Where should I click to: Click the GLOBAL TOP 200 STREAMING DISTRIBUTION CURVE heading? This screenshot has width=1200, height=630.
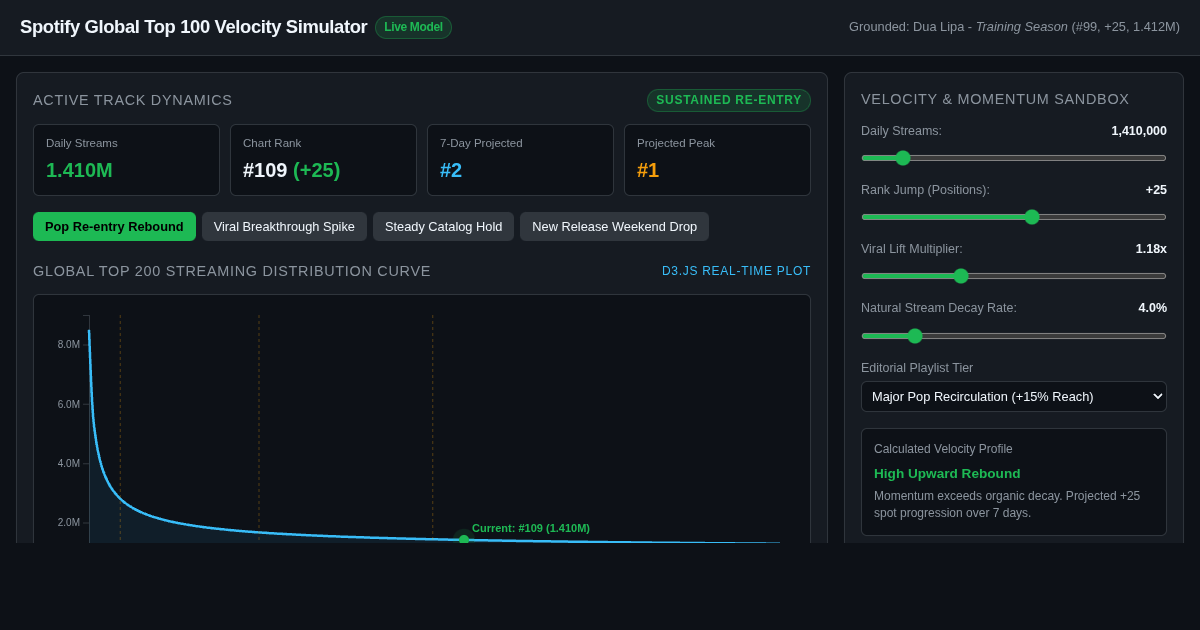pyautogui.click(x=232, y=271)
